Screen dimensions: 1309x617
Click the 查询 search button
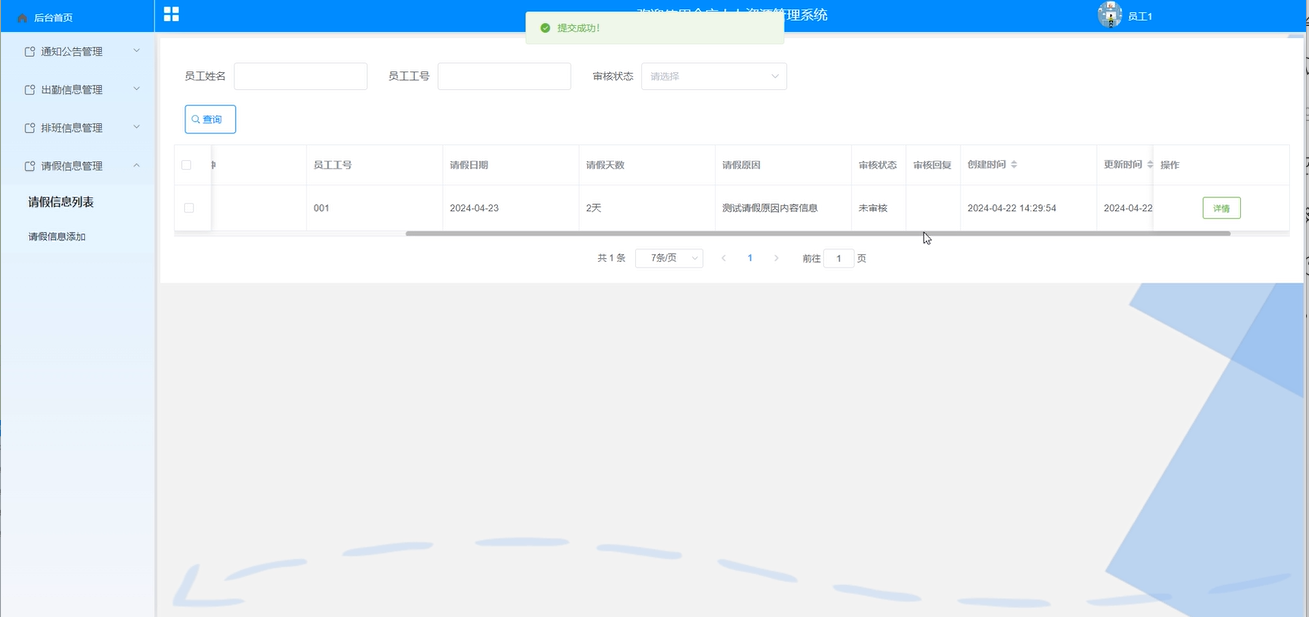tap(210, 119)
